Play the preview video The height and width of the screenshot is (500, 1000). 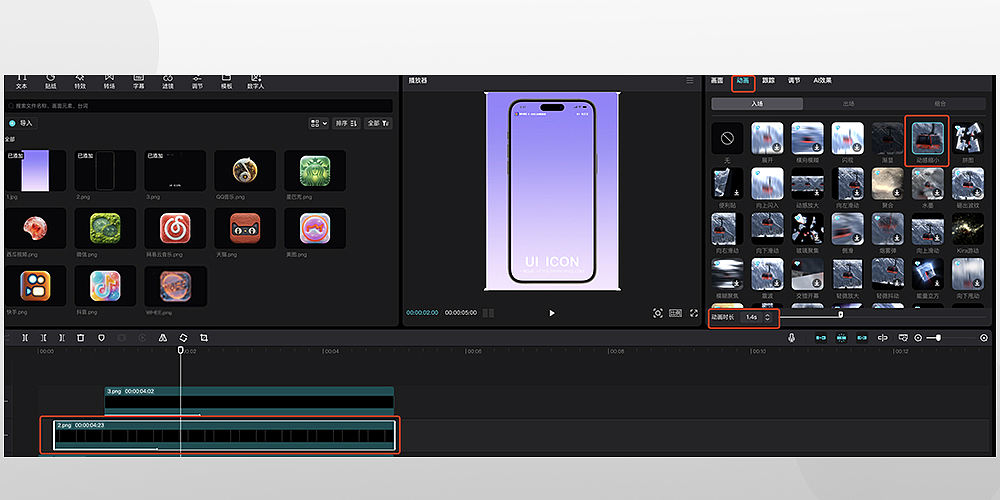[x=552, y=313]
